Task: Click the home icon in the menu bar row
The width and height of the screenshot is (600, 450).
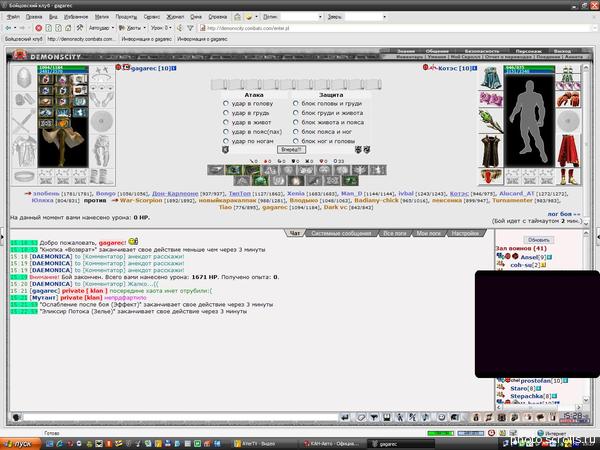Action: [x=238, y=17]
